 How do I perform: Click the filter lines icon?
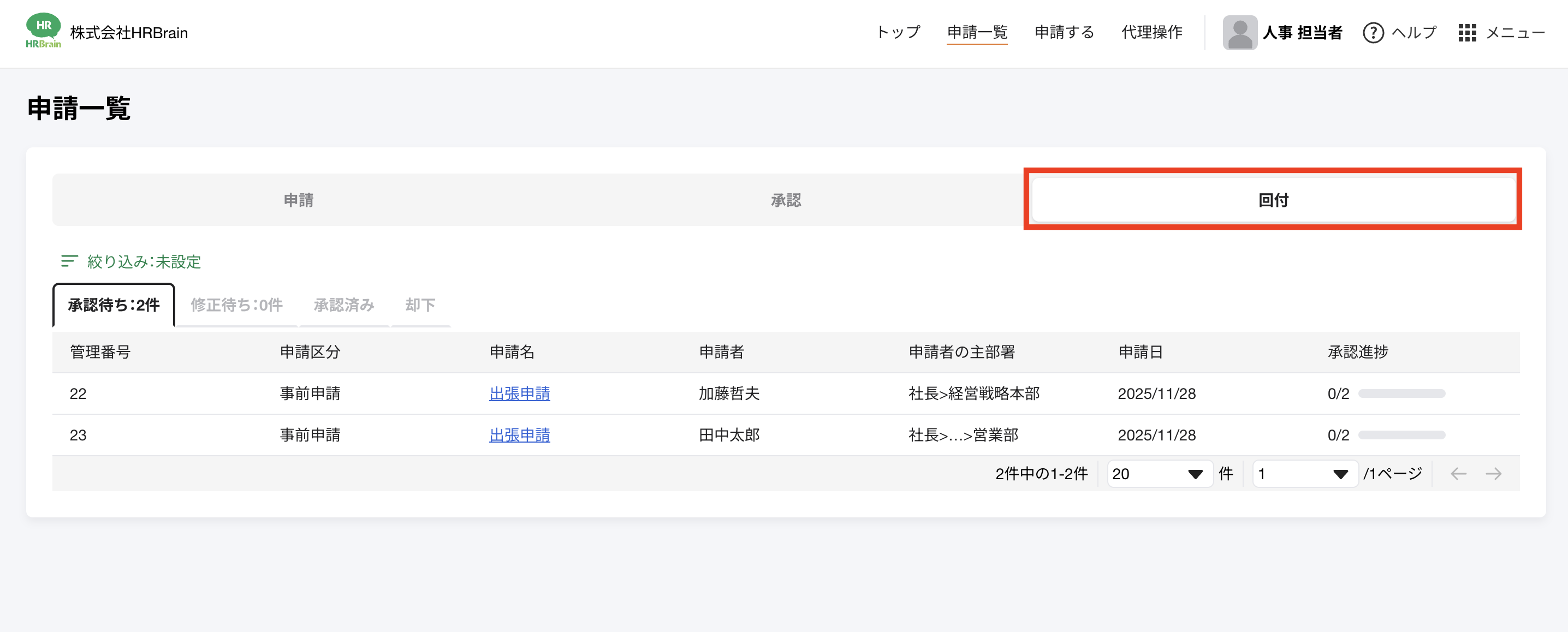click(x=69, y=261)
